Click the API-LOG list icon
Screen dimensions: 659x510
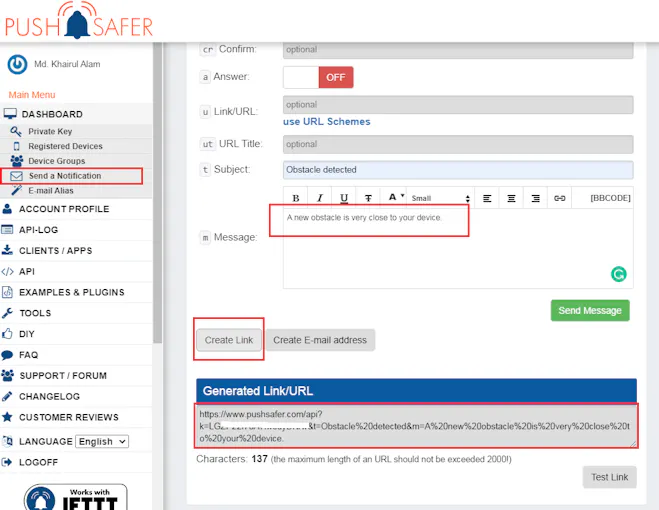(x=7, y=230)
